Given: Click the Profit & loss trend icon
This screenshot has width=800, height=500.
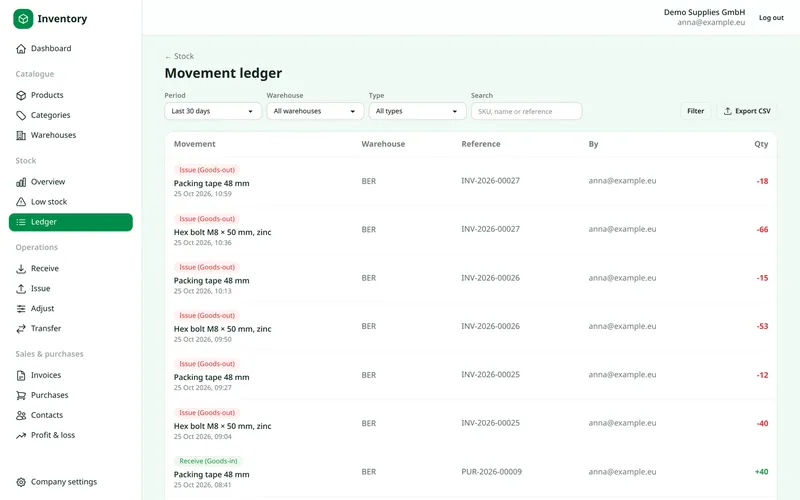Looking at the screenshot, I should 21,435.
